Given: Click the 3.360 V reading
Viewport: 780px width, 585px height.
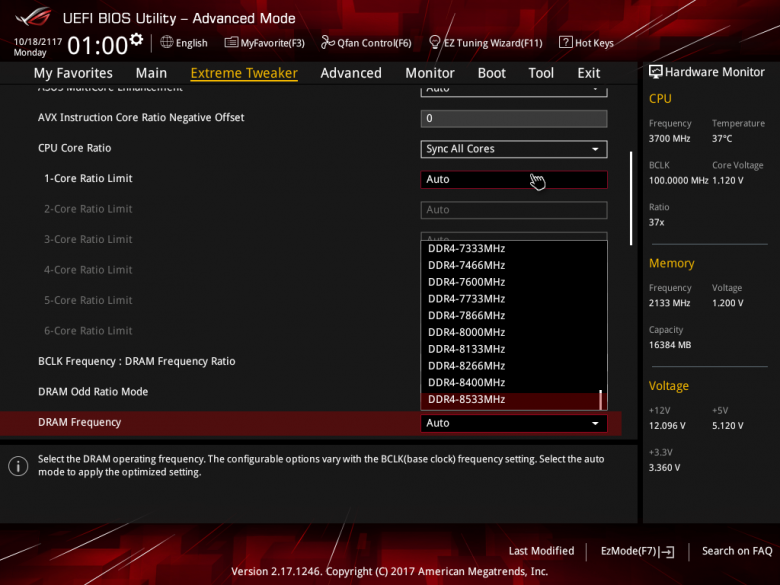Looking at the screenshot, I should (x=664, y=468).
